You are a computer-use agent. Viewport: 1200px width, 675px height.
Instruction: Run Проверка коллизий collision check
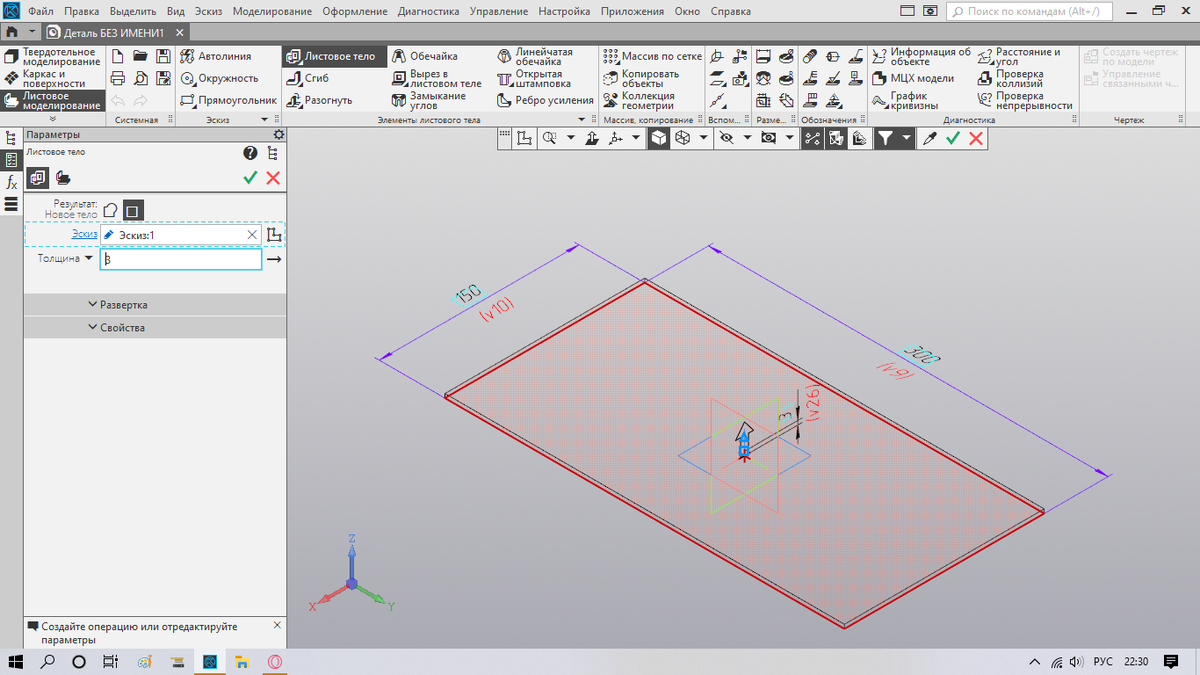(1011, 78)
